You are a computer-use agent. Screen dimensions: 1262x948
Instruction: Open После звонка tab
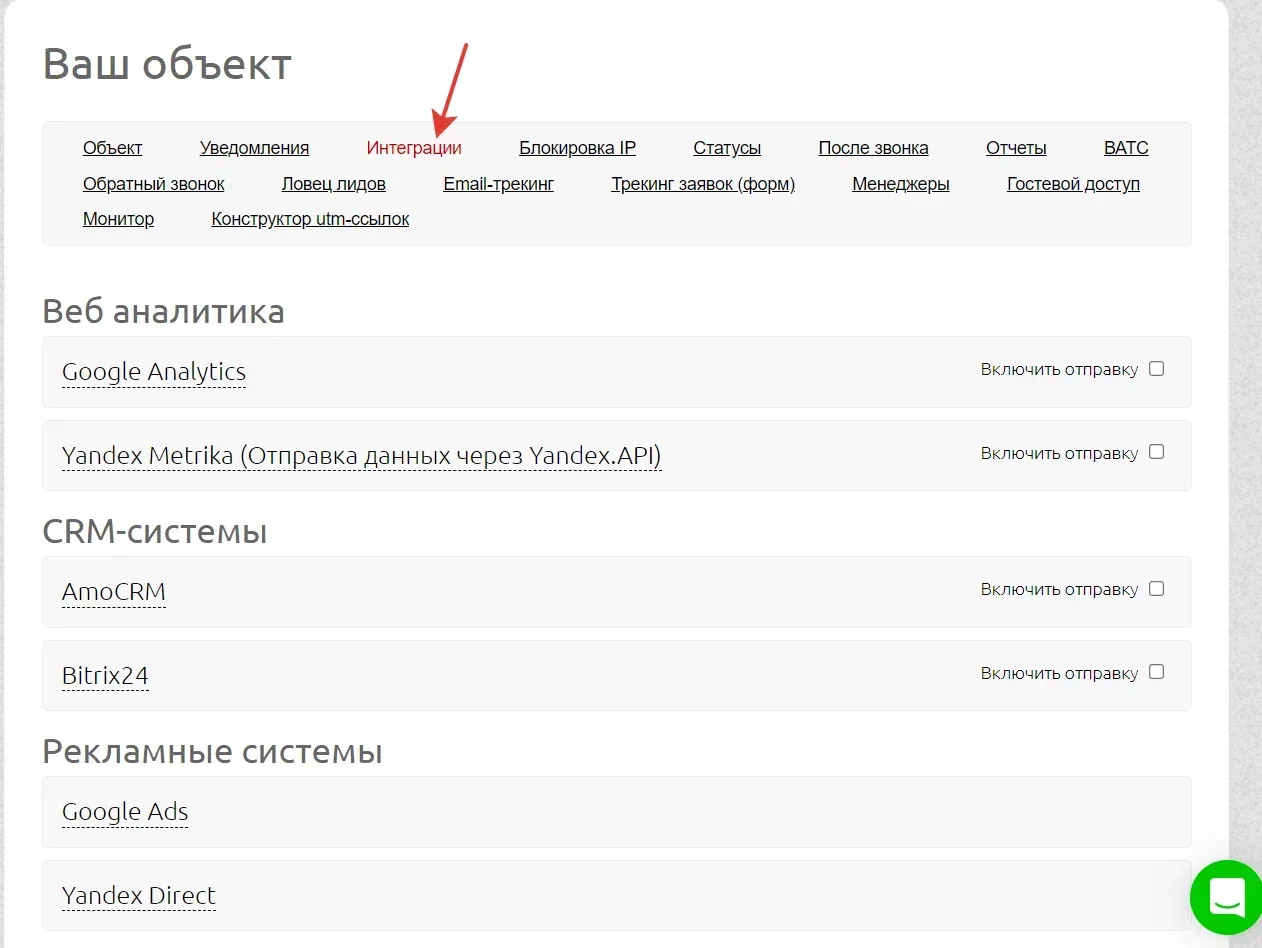point(873,148)
